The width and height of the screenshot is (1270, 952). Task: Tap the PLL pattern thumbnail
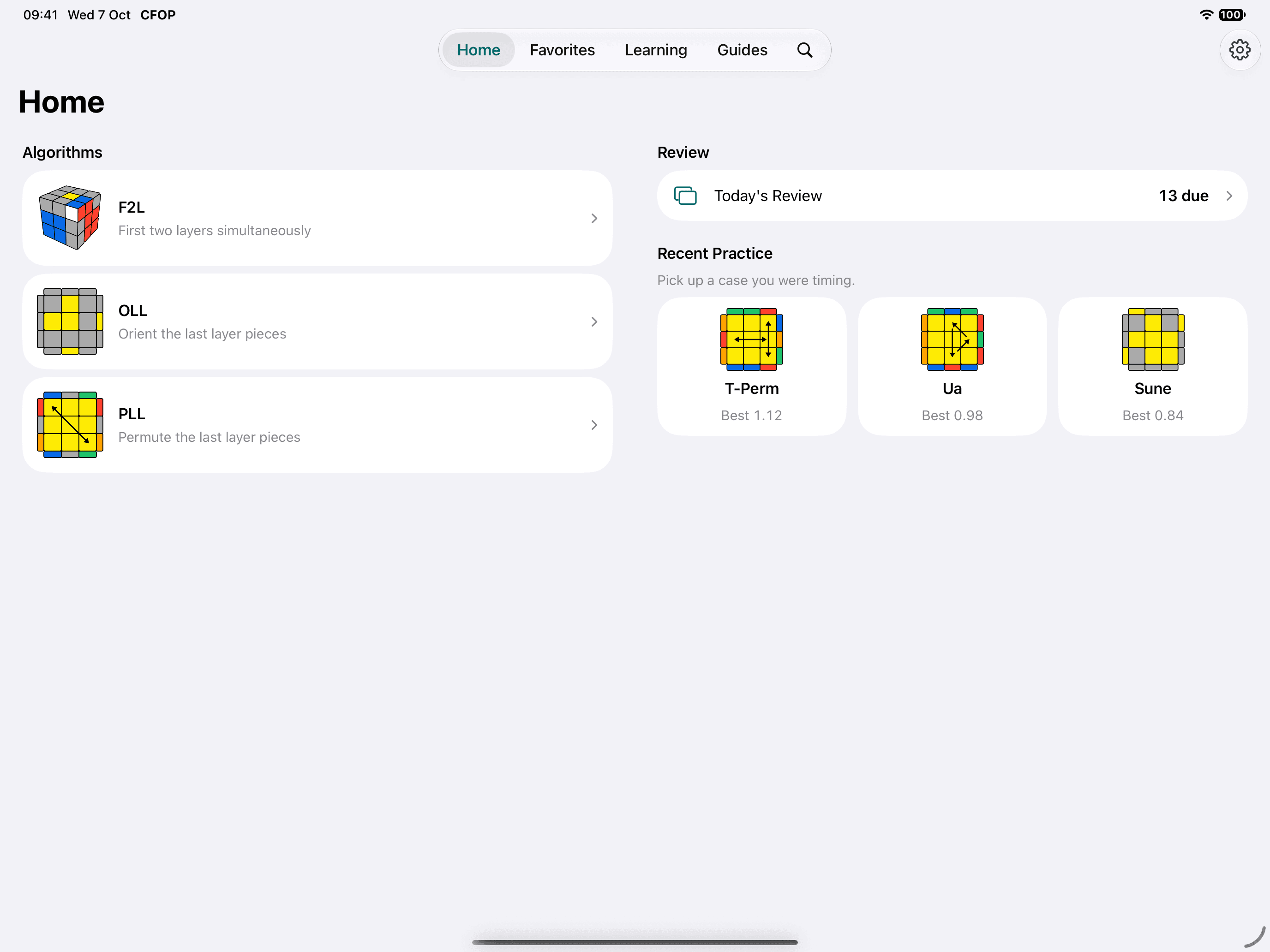(x=70, y=425)
